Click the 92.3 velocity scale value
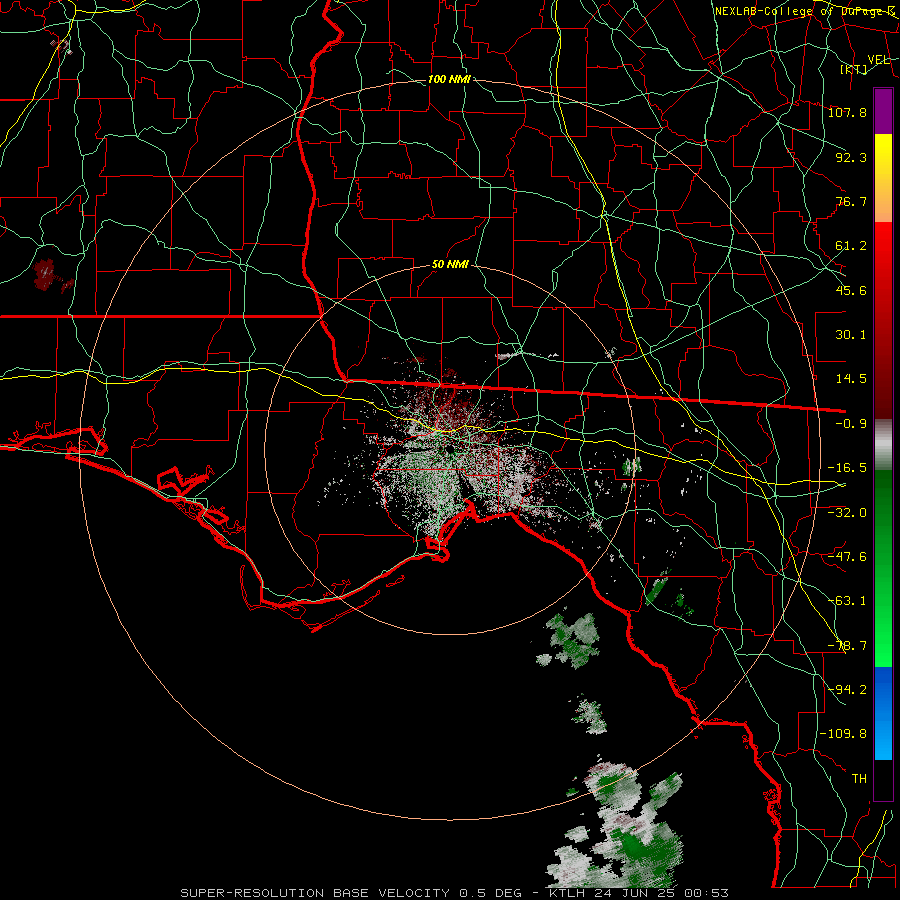The image size is (900, 900). (851, 157)
